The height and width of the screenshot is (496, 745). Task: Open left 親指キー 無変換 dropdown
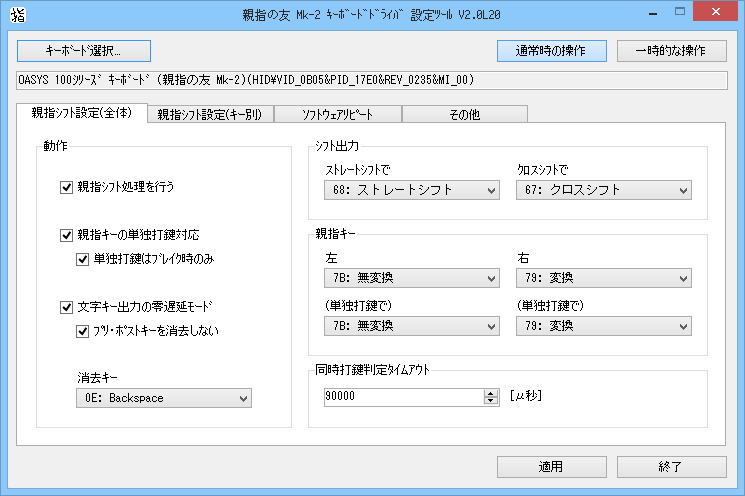point(411,278)
